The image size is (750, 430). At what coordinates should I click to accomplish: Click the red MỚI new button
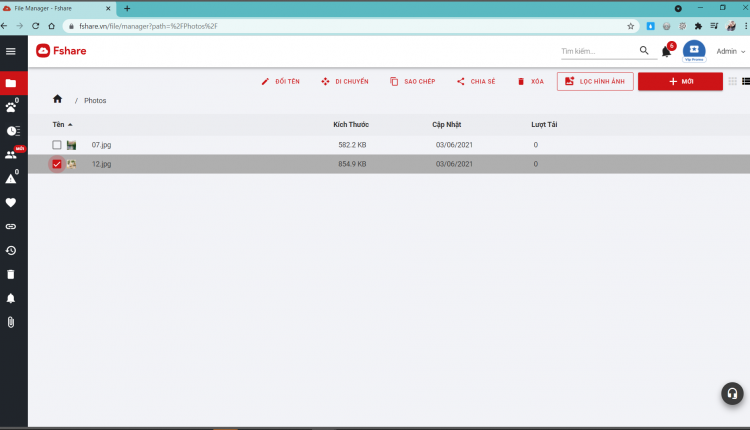[680, 81]
